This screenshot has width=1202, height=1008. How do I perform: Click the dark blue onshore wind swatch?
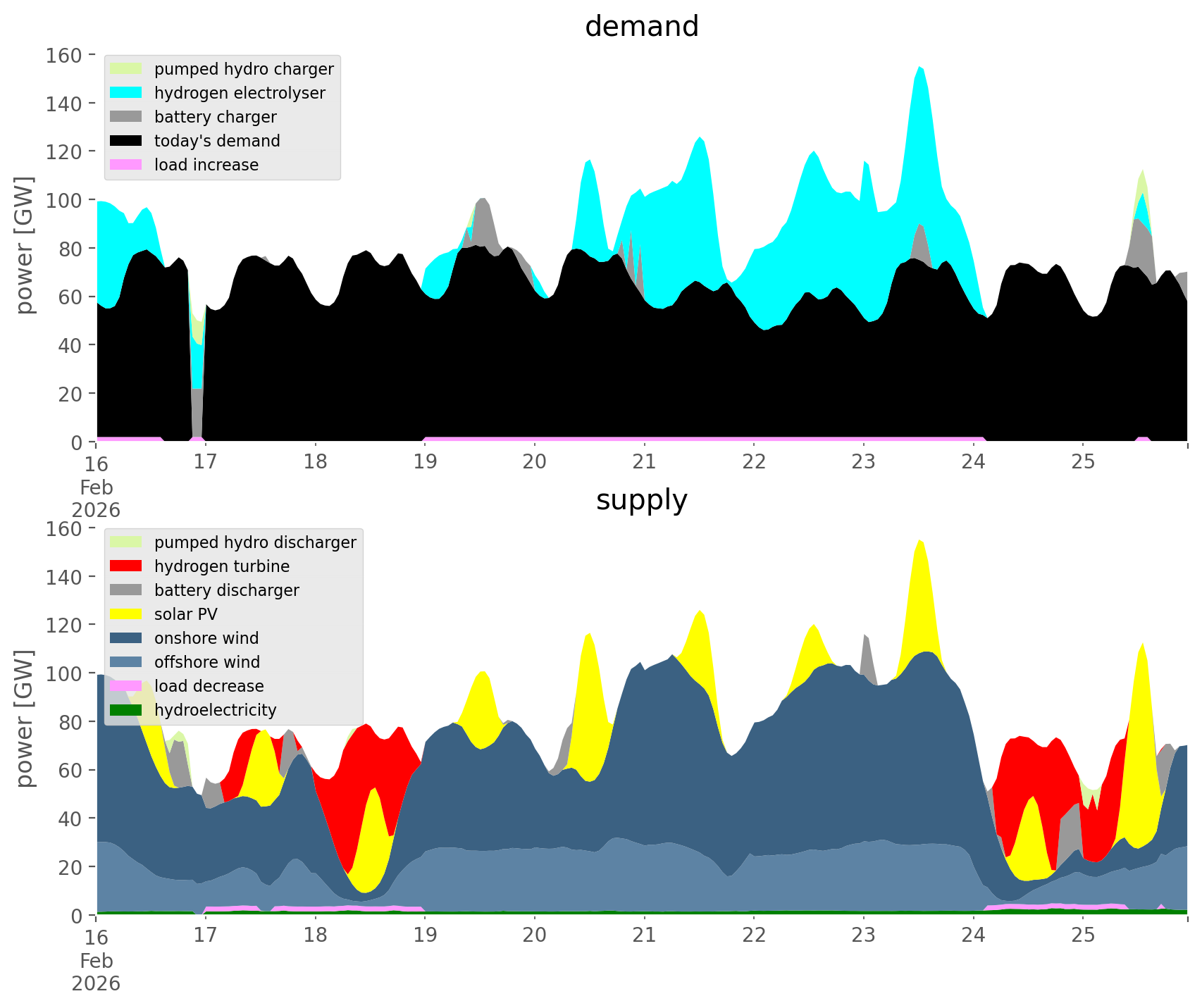click(x=126, y=638)
